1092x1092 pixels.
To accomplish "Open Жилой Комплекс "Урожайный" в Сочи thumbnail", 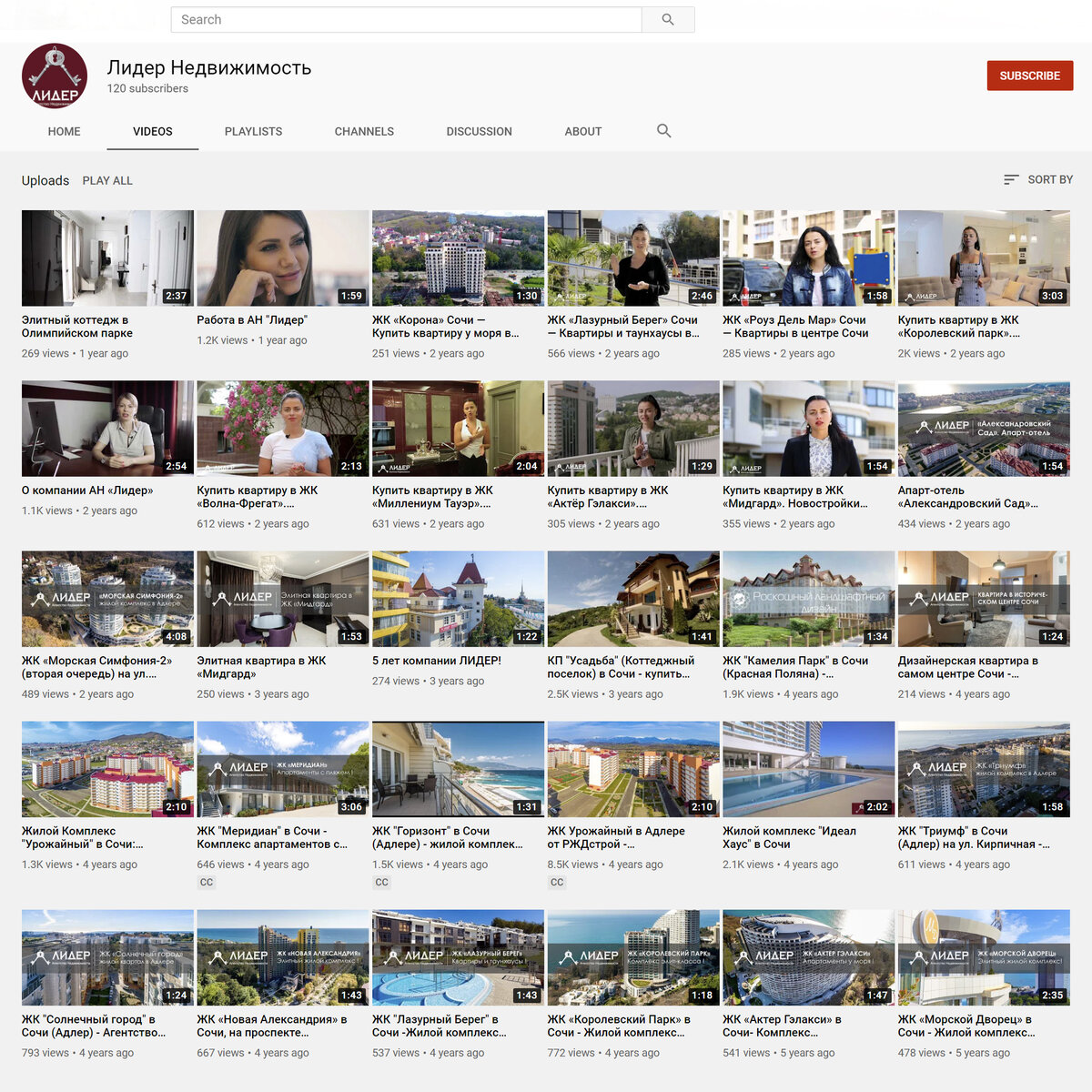I will coord(107,769).
